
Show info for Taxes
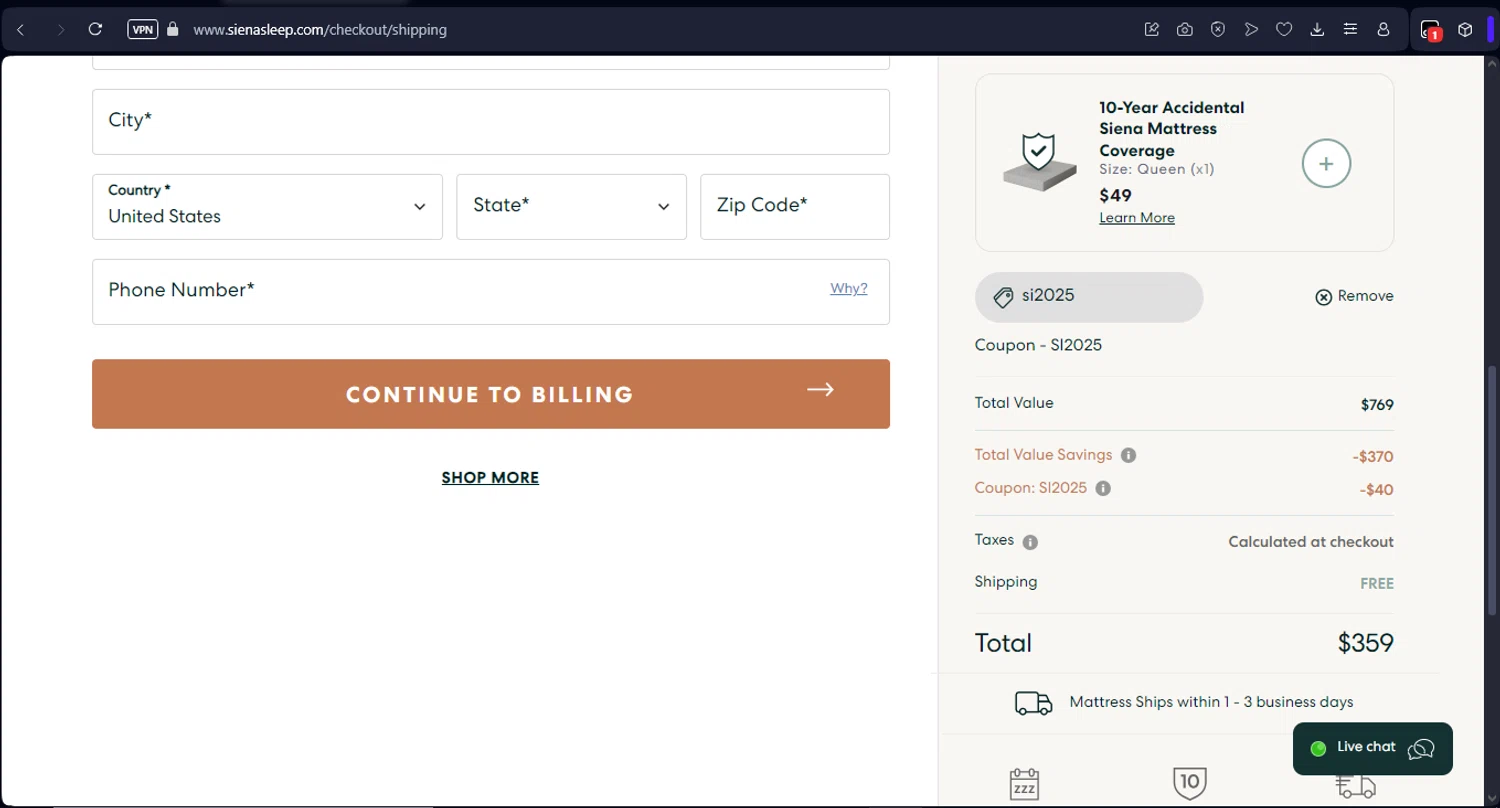click(1030, 542)
